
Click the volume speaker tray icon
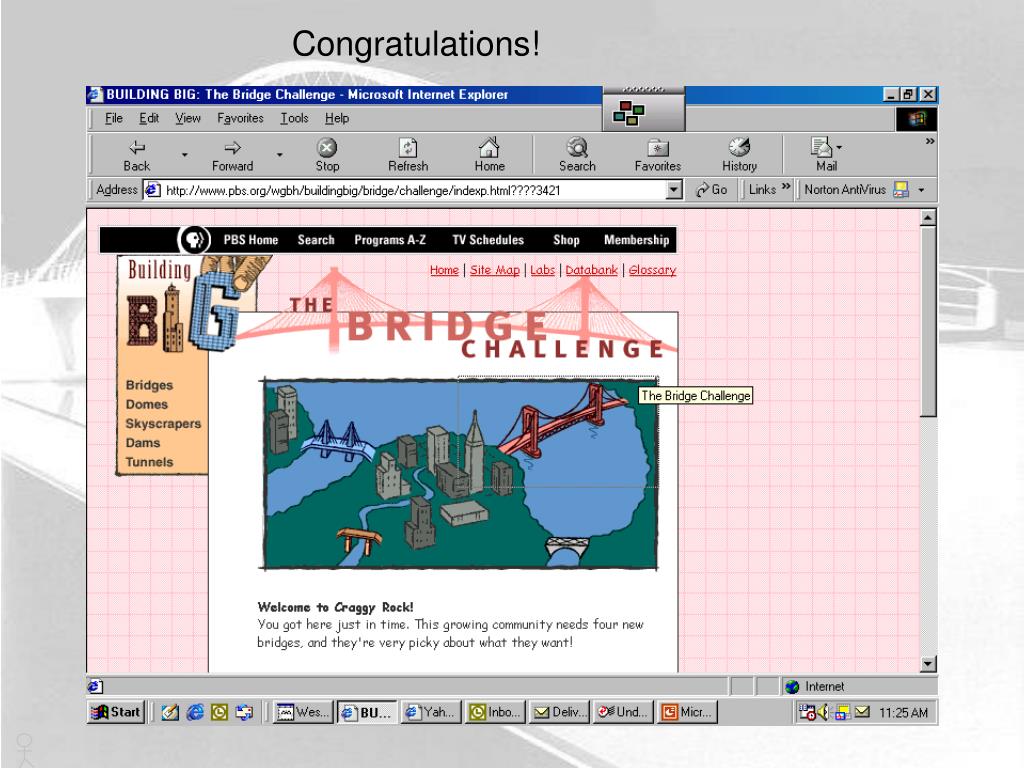[x=823, y=712]
